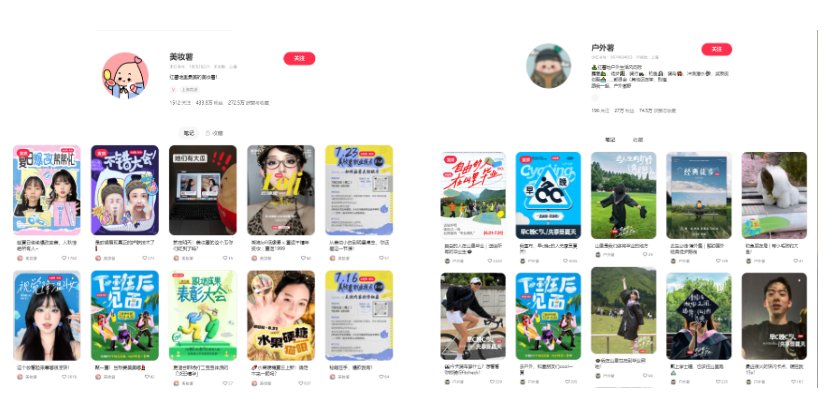
Task: Select 笔记 tab on 美妆薯 profile
Action: (189, 133)
